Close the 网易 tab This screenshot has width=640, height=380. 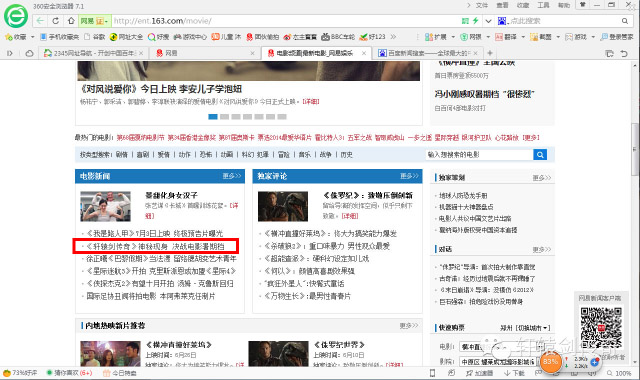(x=252, y=53)
